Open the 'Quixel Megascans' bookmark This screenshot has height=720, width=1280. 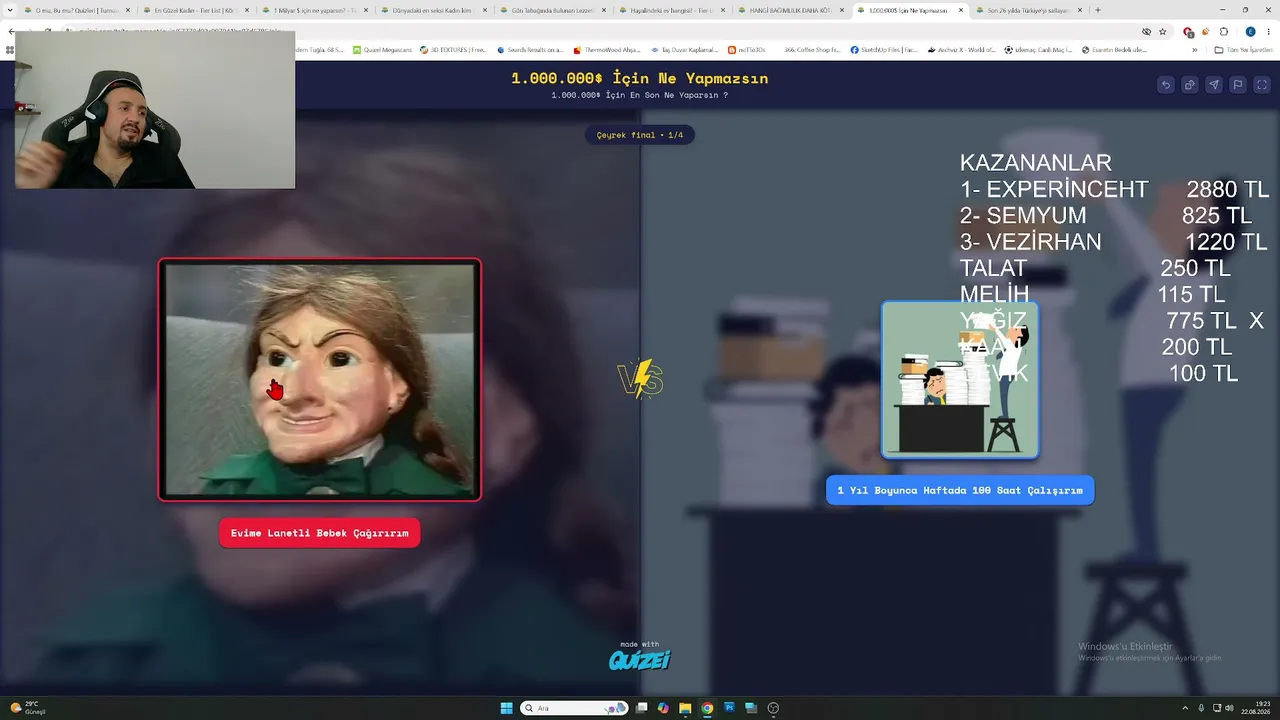[382, 49]
